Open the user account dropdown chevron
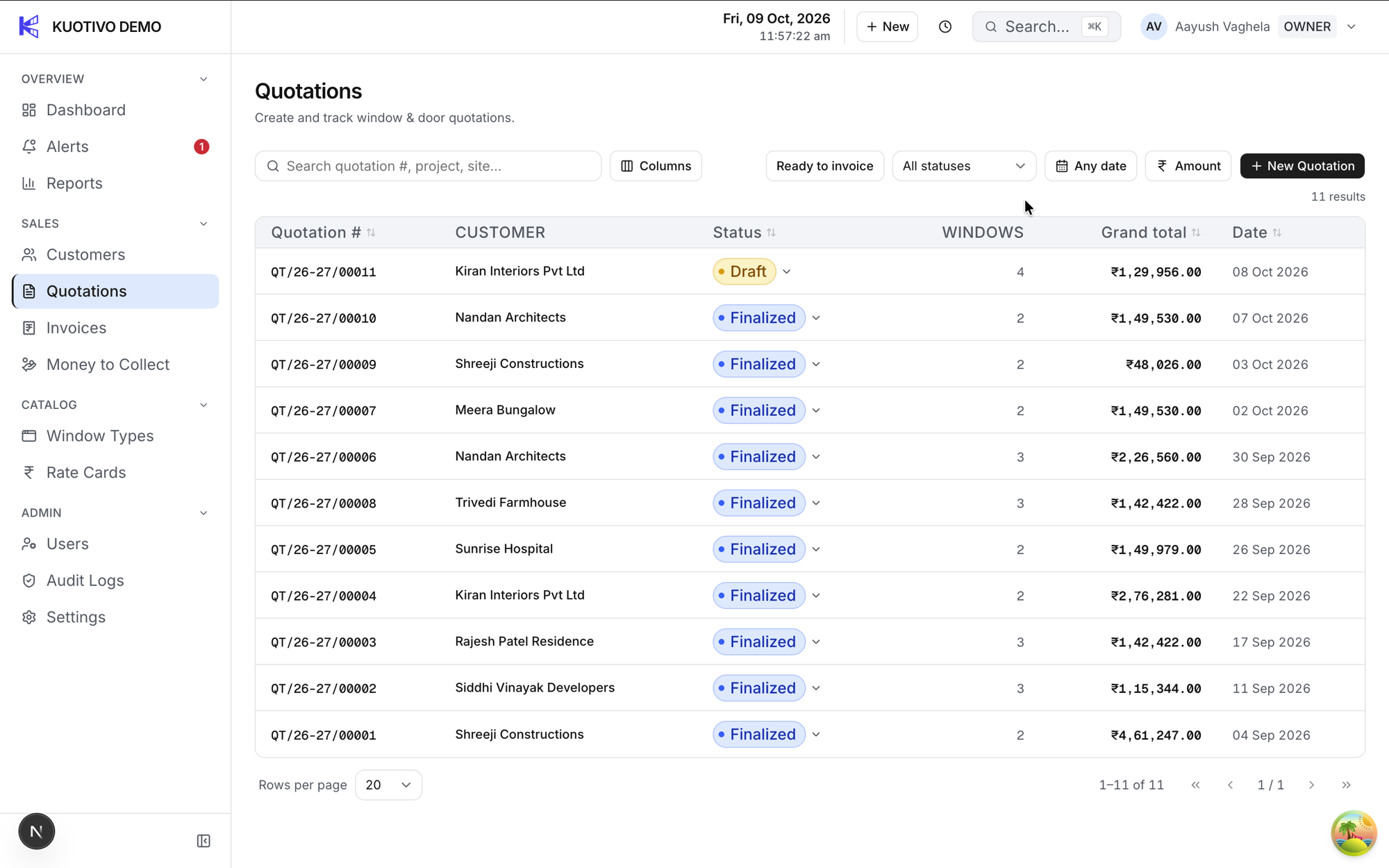This screenshot has width=1389, height=868. coord(1351,26)
